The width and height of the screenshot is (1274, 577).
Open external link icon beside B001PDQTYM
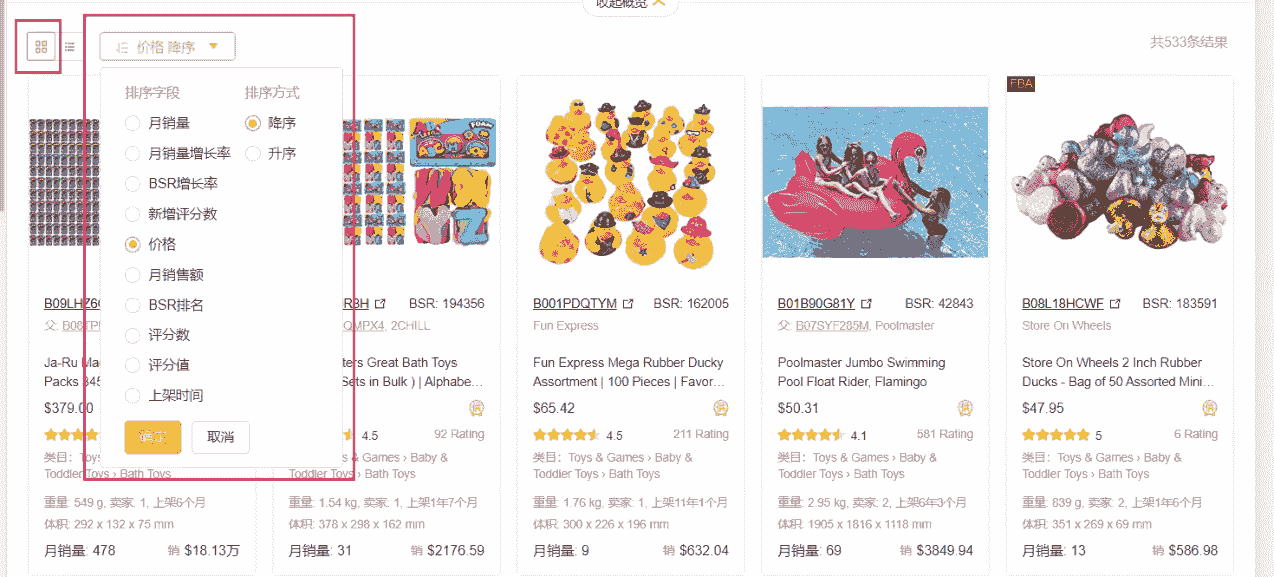coord(628,304)
